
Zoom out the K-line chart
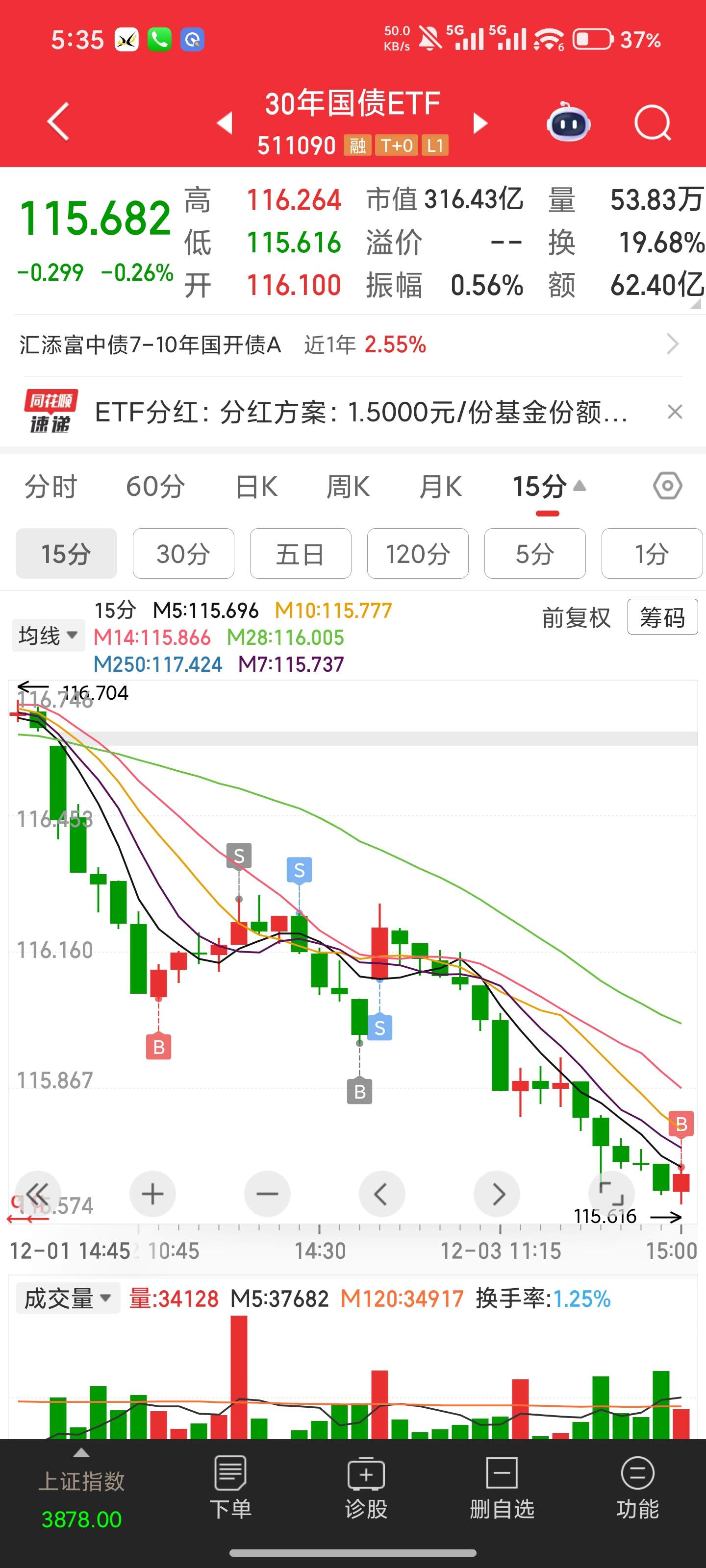tap(267, 1193)
